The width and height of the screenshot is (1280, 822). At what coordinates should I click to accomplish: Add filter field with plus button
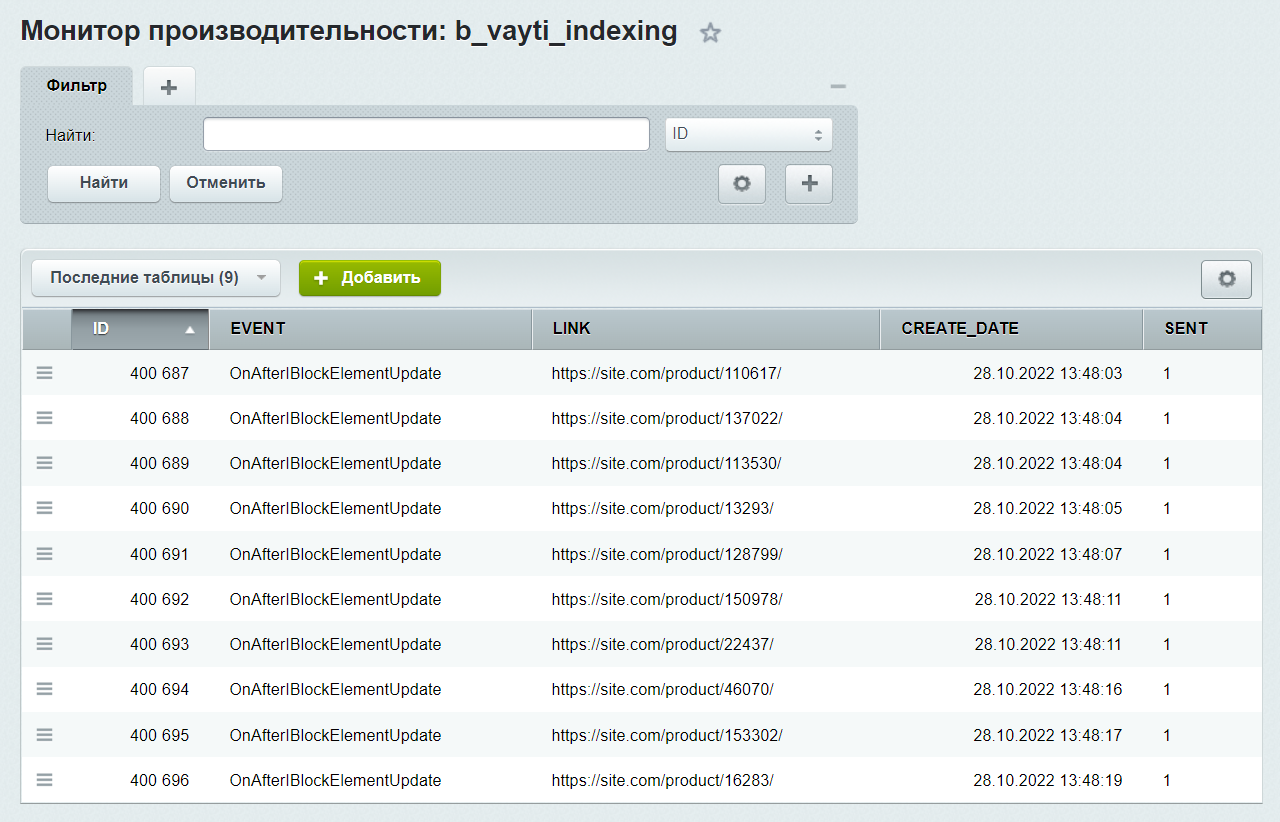(x=809, y=184)
